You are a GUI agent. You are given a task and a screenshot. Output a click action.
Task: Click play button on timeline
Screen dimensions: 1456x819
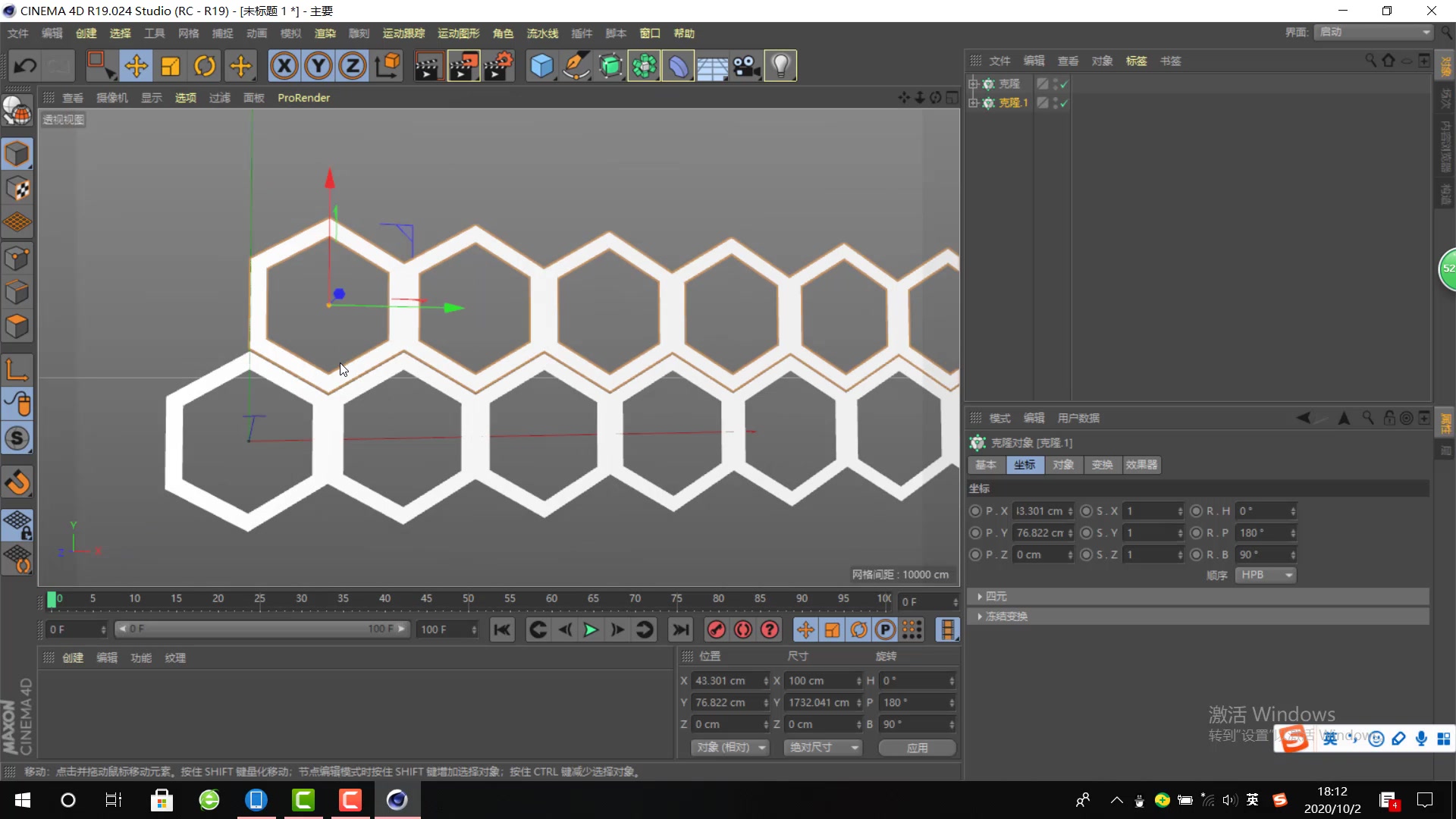pos(590,629)
